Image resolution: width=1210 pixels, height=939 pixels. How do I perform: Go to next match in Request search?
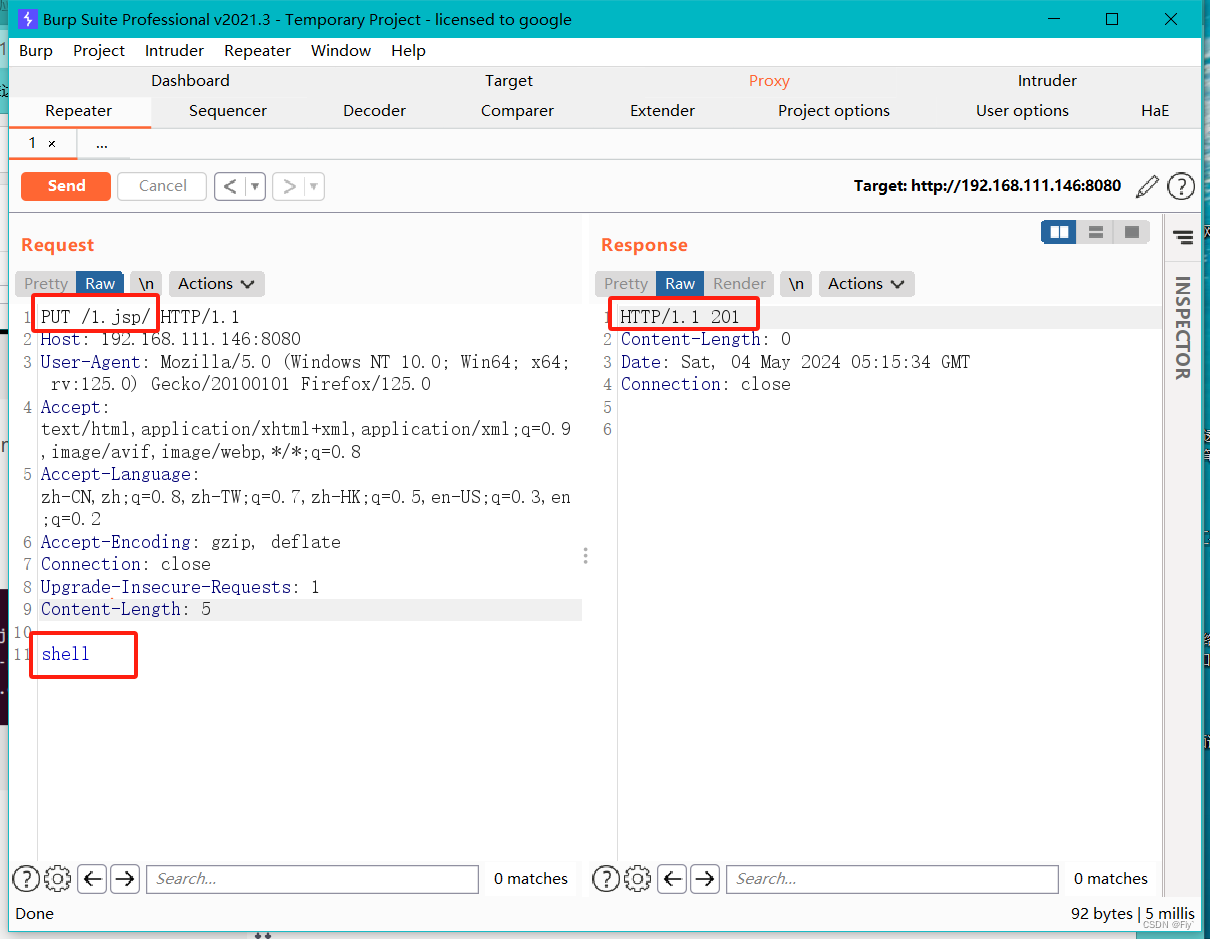tap(124, 879)
